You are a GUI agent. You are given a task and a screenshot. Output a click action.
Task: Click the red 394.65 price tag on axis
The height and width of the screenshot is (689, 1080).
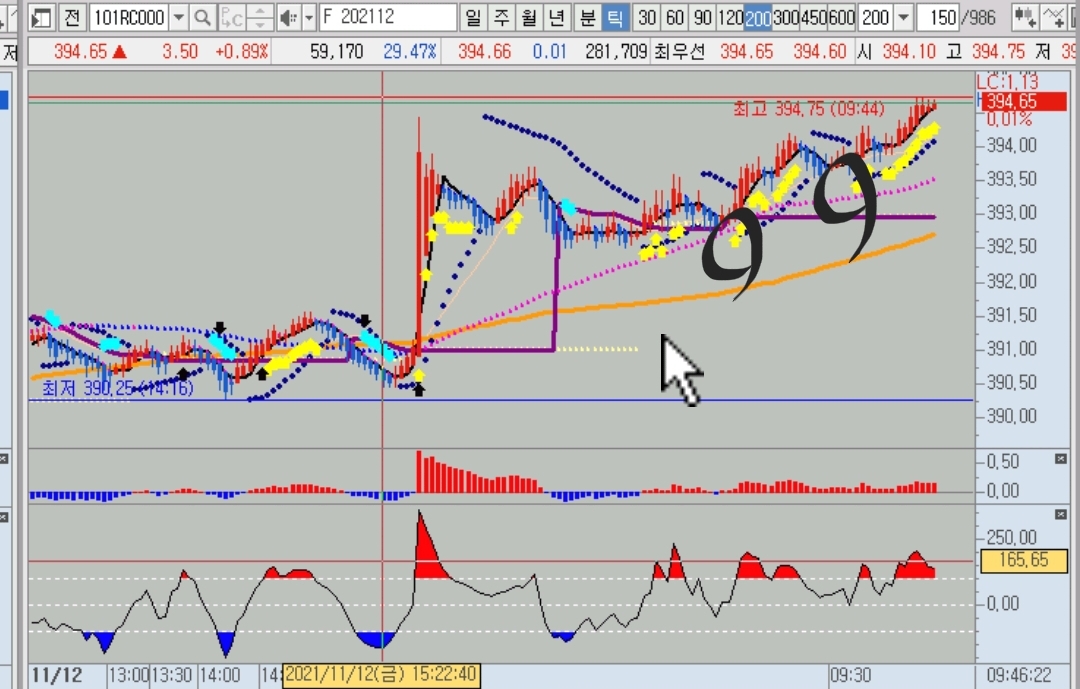[1024, 101]
